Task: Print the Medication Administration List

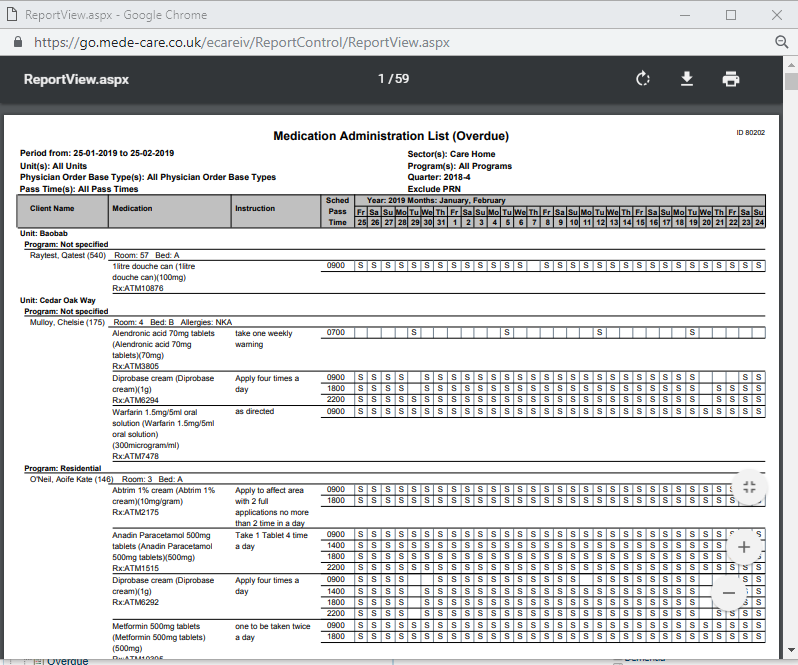Action: click(x=731, y=79)
